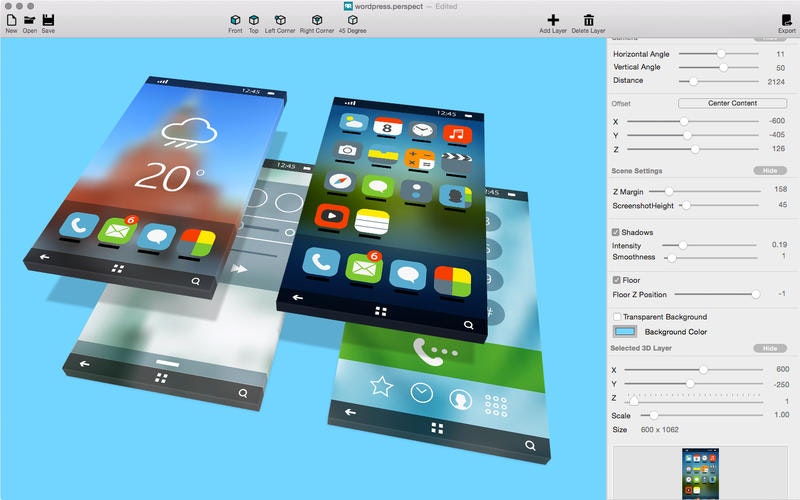Click the ScreenshotHeight value 45
The width and height of the screenshot is (800, 500).
click(x=783, y=205)
